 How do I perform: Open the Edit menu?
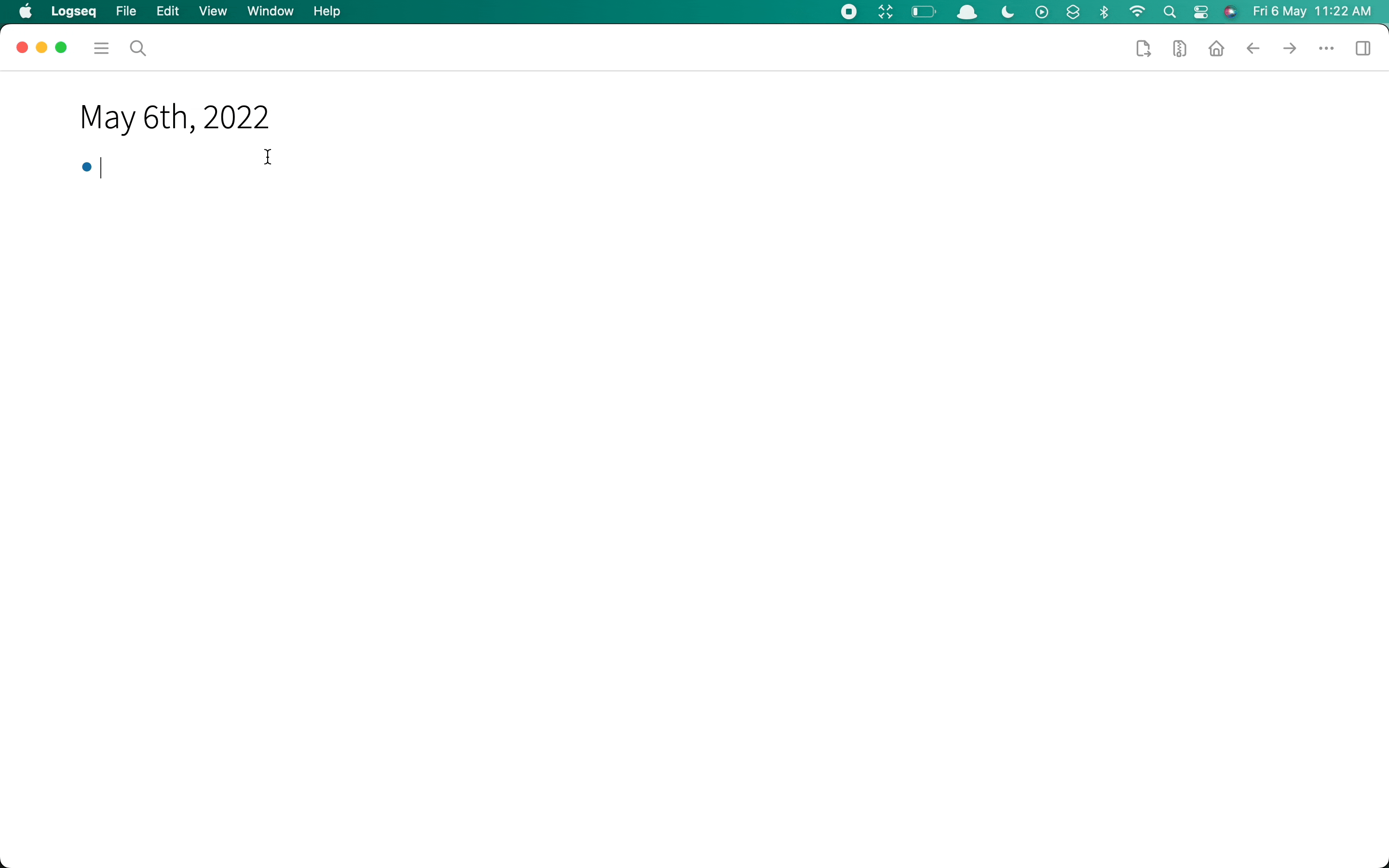(x=168, y=12)
